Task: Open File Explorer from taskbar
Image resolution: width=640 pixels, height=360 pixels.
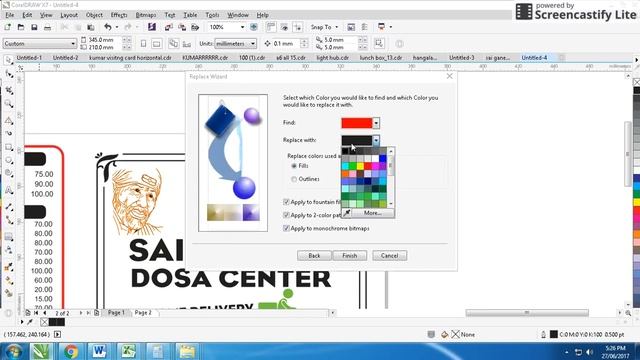Action: coord(187,351)
